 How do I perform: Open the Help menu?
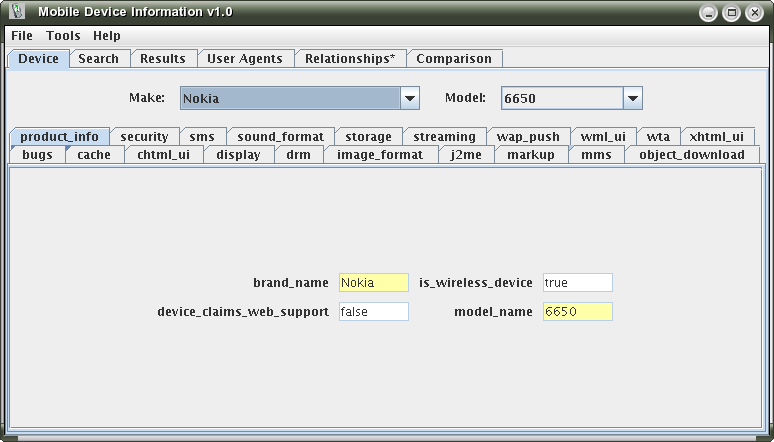107,35
